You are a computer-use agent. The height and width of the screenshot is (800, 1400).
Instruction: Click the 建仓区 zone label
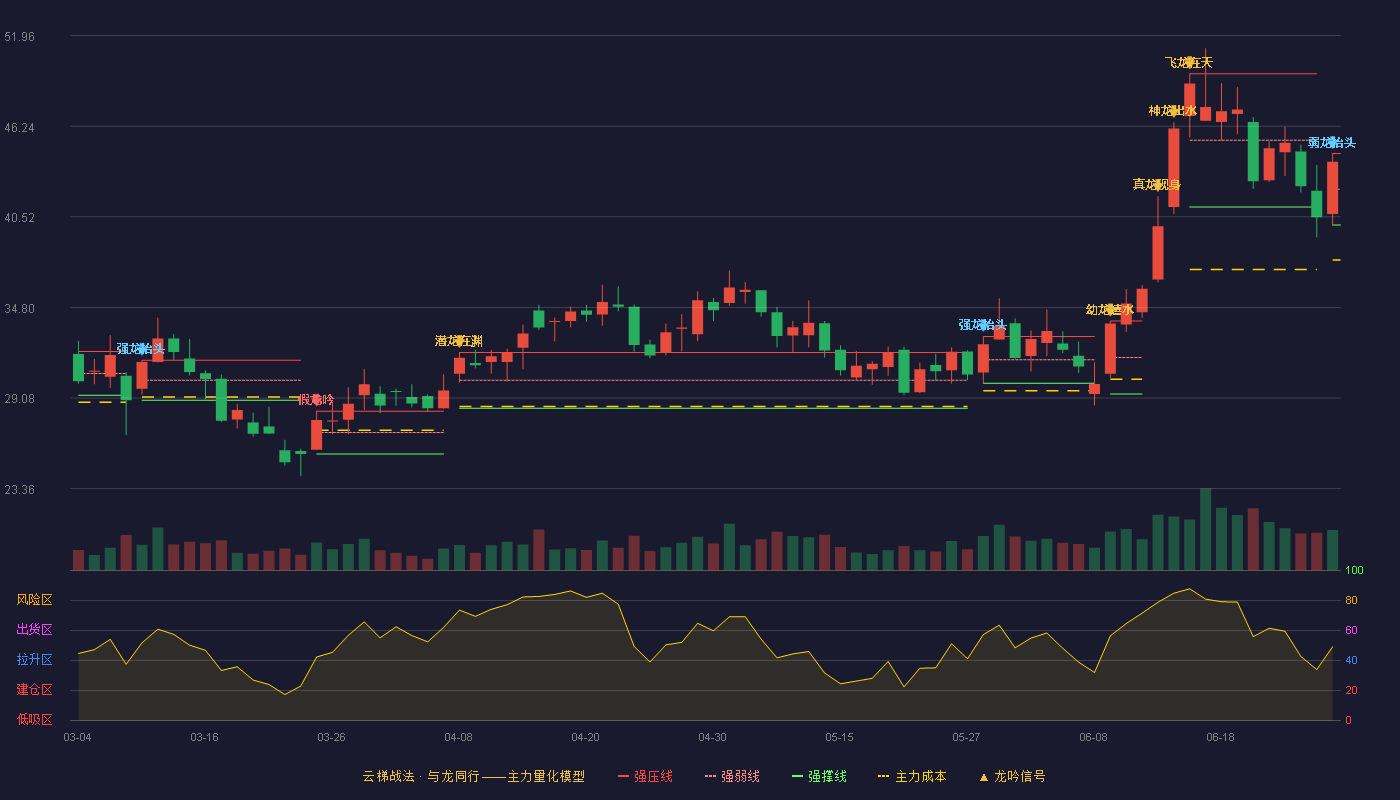(x=35, y=690)
